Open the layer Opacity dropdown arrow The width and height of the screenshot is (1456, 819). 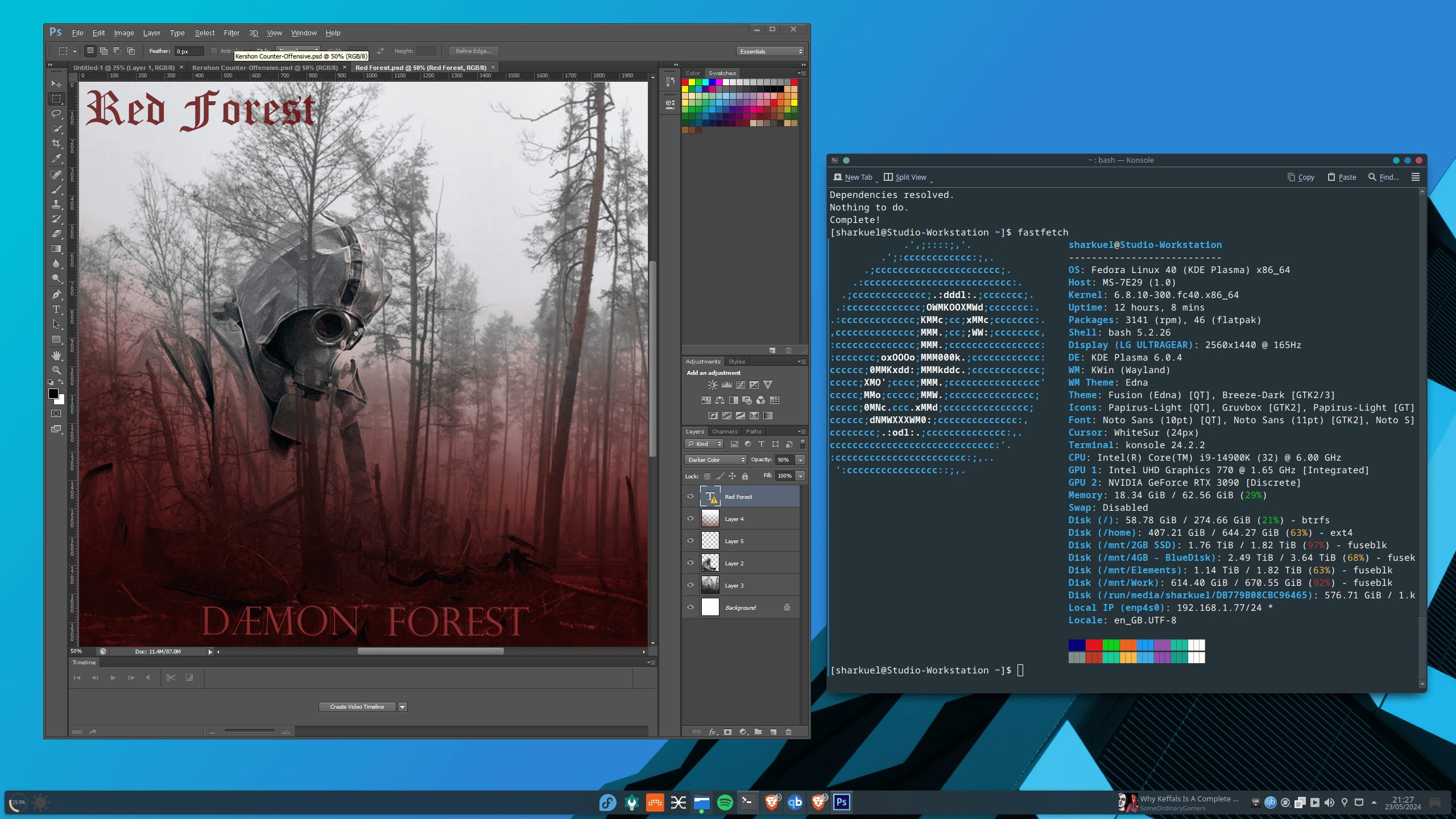(x=801, y=460)
